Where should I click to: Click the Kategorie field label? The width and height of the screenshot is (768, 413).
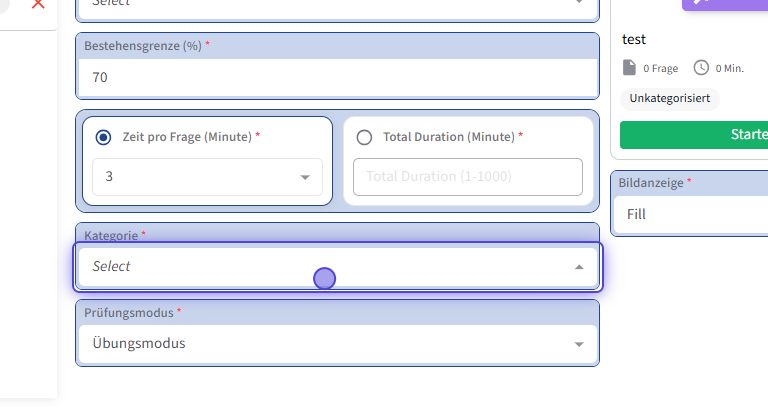tap(111, 235)
